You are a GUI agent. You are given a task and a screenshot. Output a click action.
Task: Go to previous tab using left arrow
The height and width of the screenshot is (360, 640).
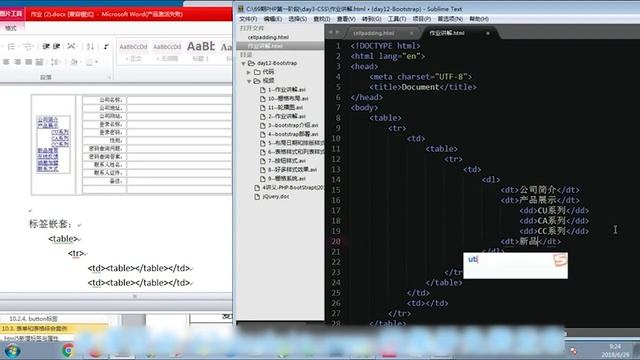(330, 32)
